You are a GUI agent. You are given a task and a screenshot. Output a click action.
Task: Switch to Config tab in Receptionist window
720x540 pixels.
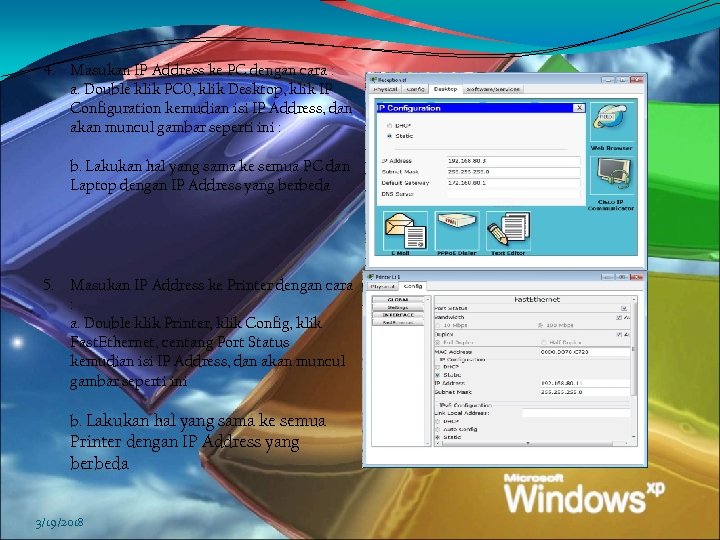416,89
